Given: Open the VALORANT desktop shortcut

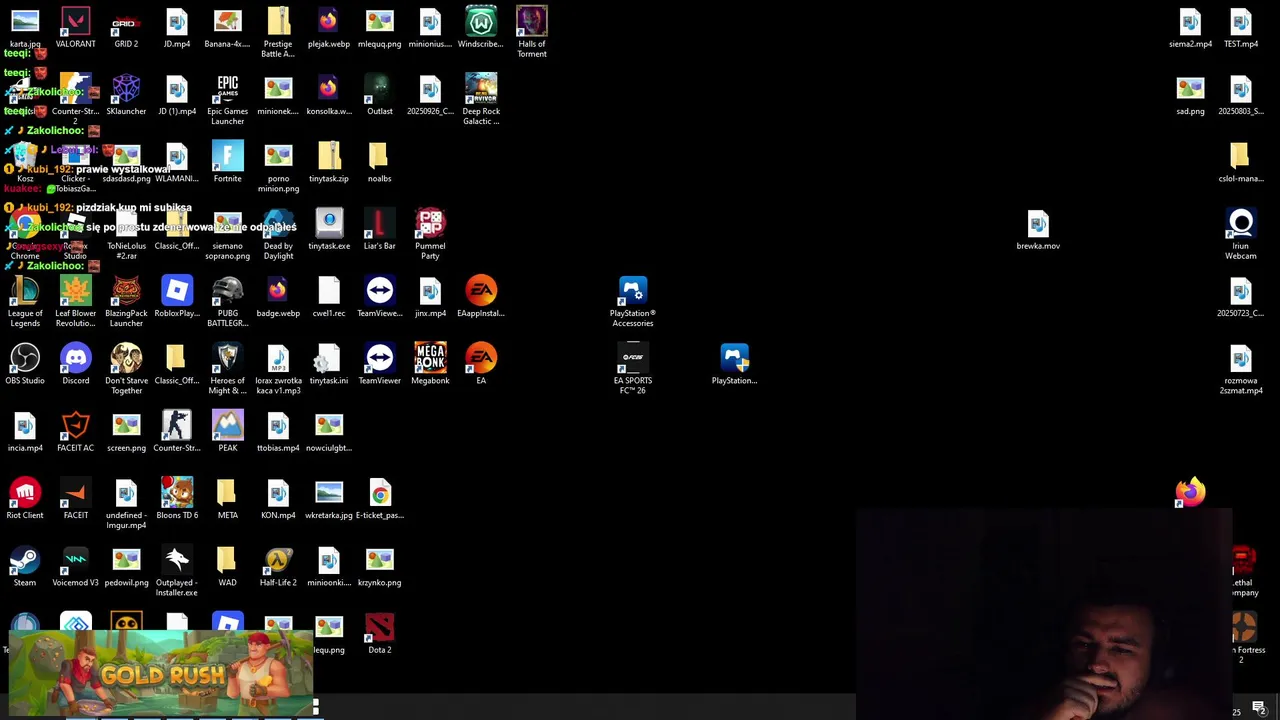Looking at the screenshot, I should pos(75,28).
